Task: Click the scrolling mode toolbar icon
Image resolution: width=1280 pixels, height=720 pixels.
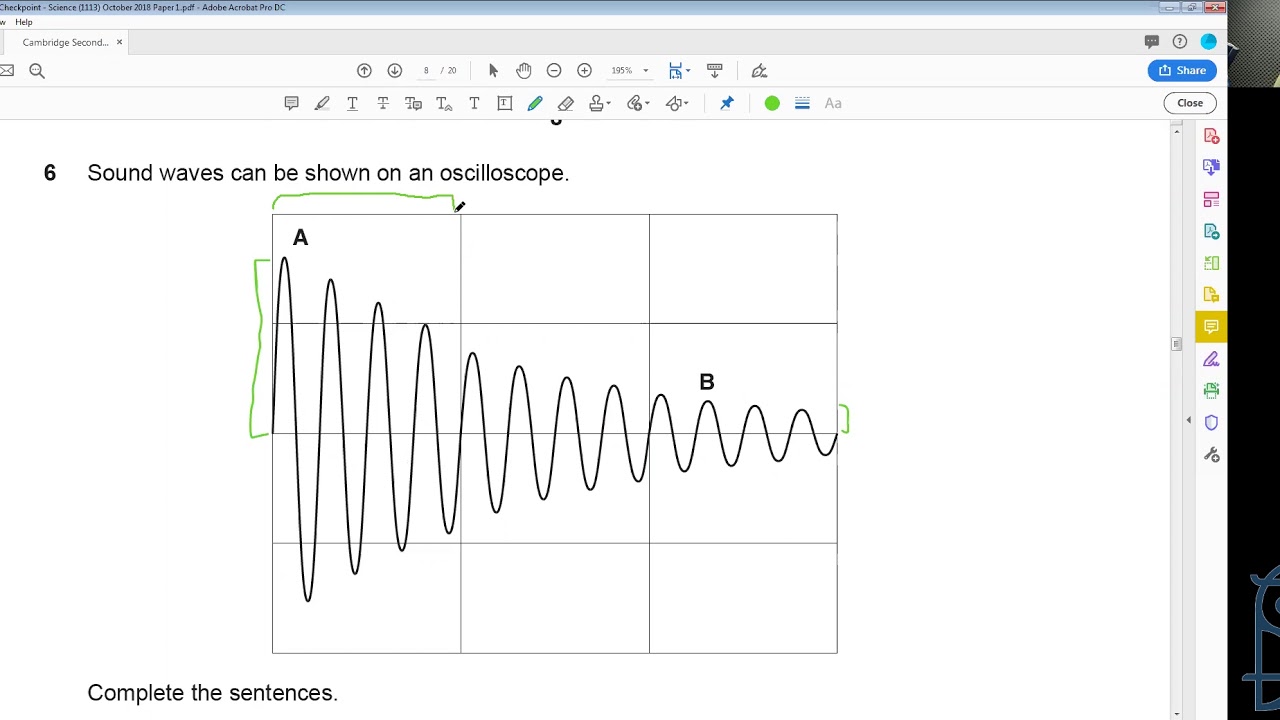Action: click(714, 70)
